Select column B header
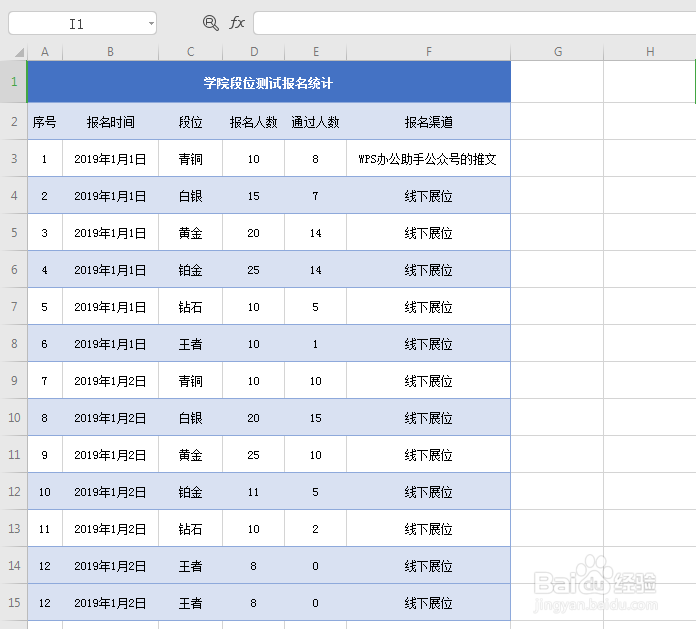 [x=111, y=52]
